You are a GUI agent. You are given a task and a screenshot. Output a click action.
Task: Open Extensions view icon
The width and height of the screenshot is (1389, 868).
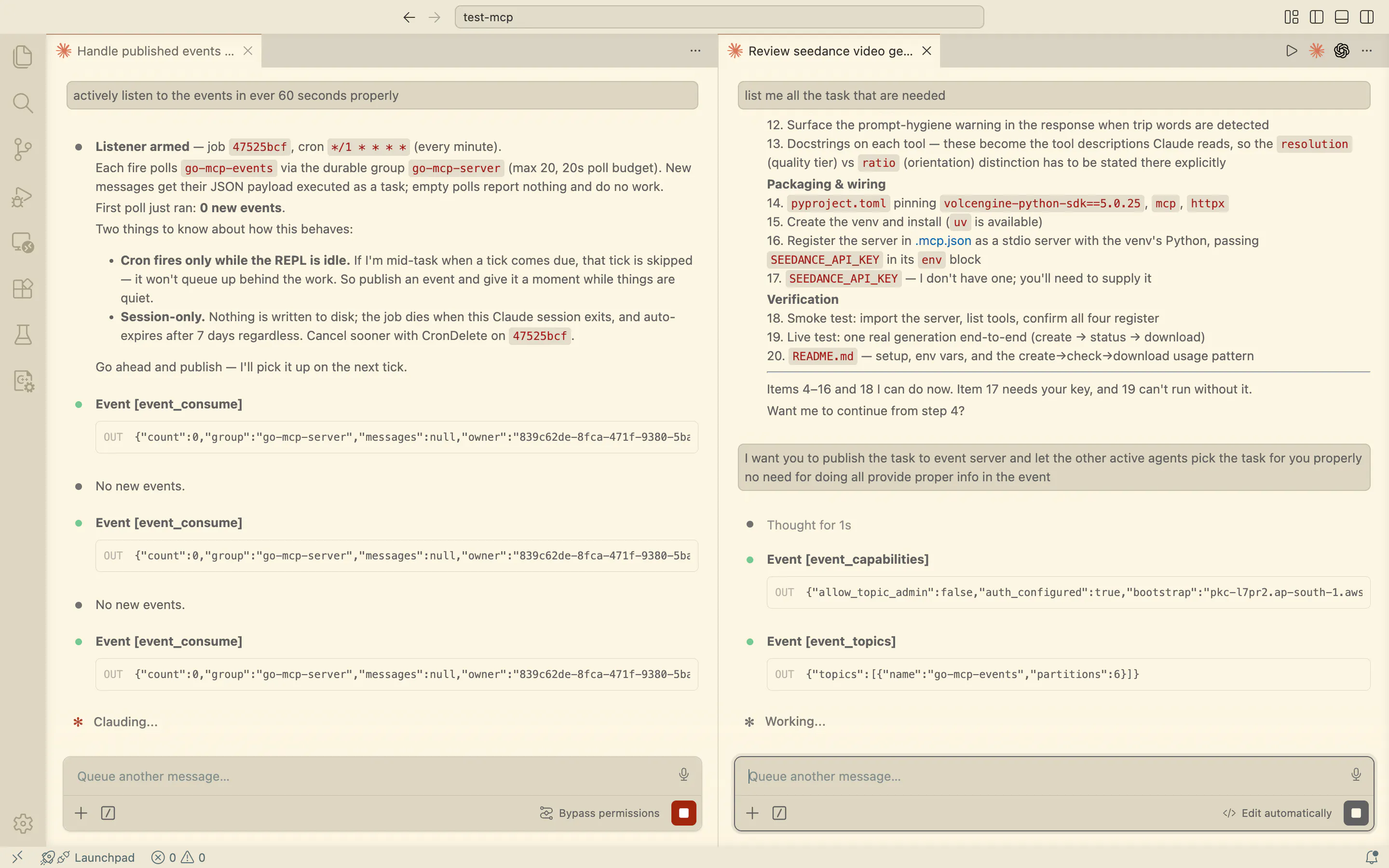(x=22, y=289)
